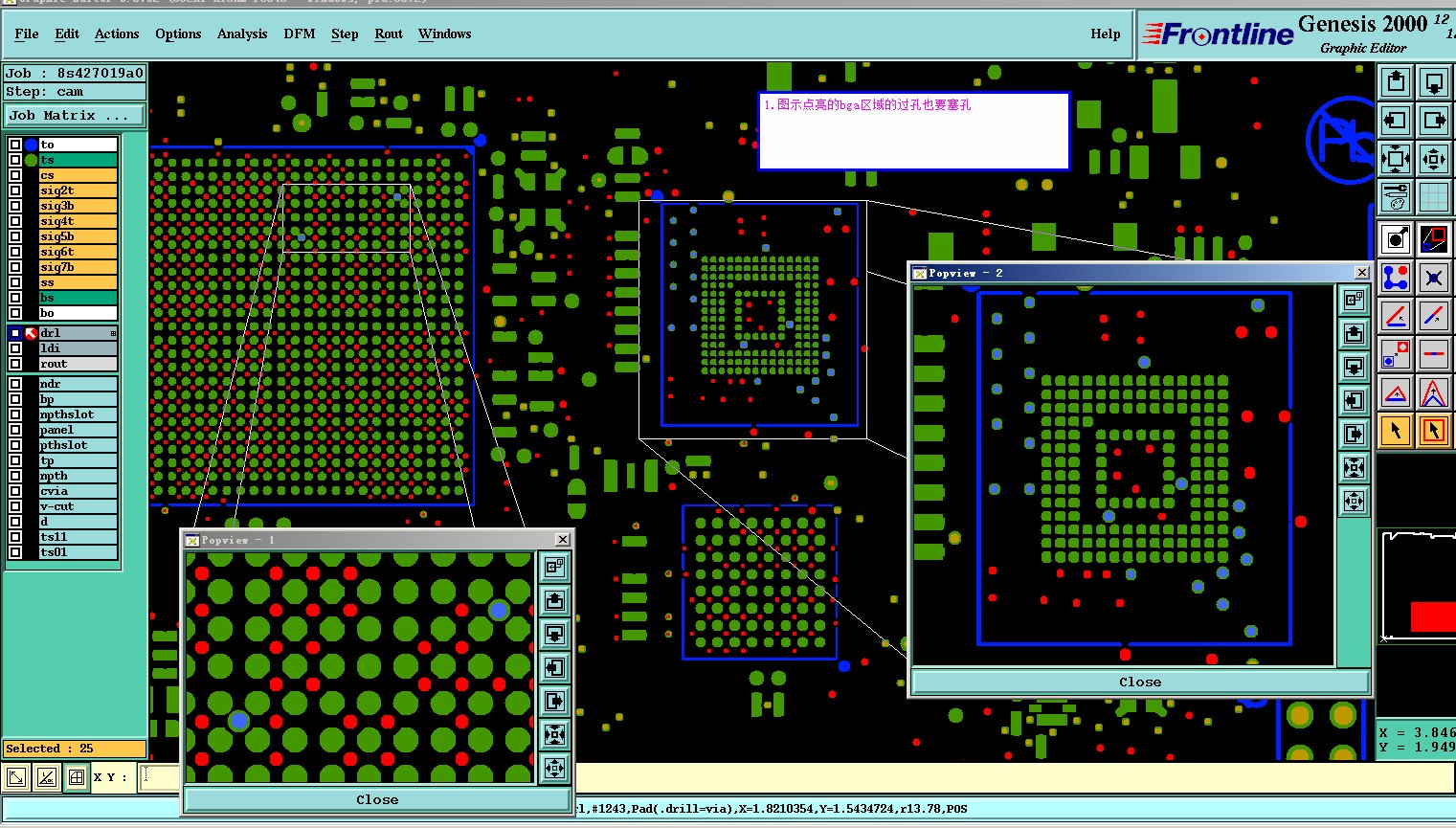The image size is (1456, 828).
Task: Click the blue color dot of layer to
Action: pyautogui.click(x=31, y=145)
